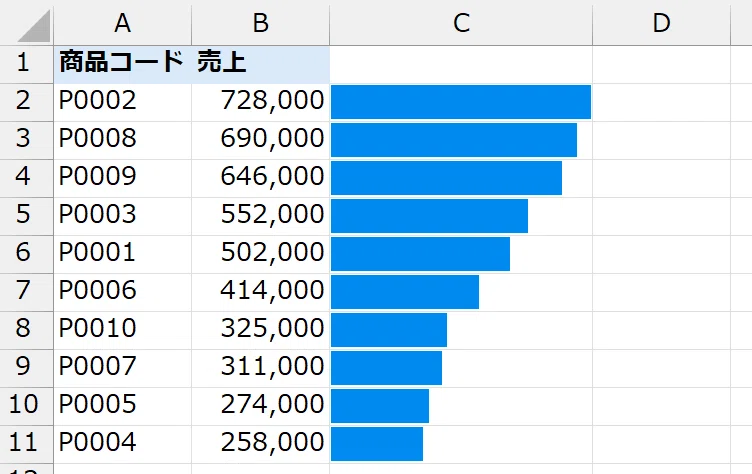Select row 8 header
The image size is (752, 474).
(x=26, y=330)
